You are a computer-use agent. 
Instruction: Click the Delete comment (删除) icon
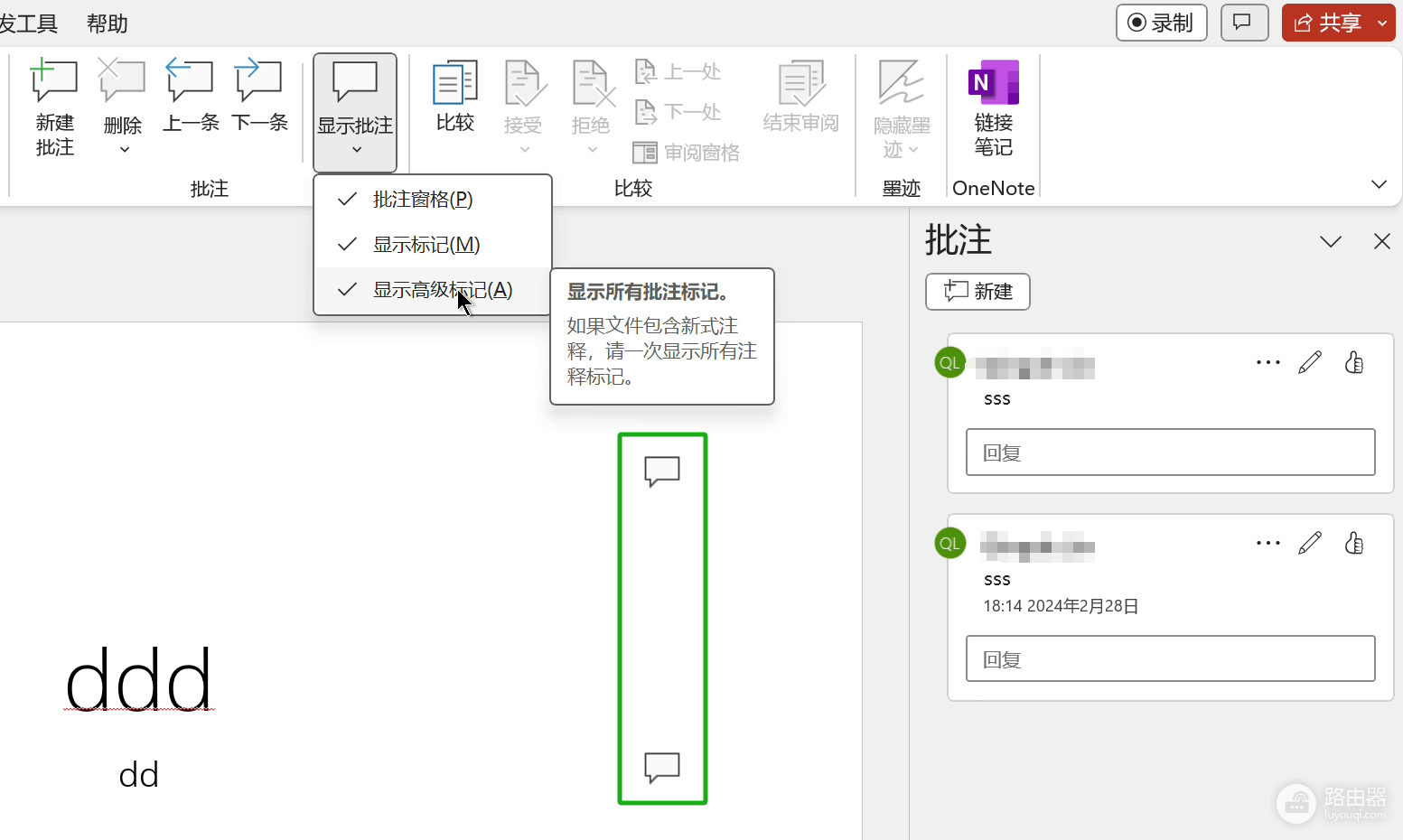tap(122, 81)
